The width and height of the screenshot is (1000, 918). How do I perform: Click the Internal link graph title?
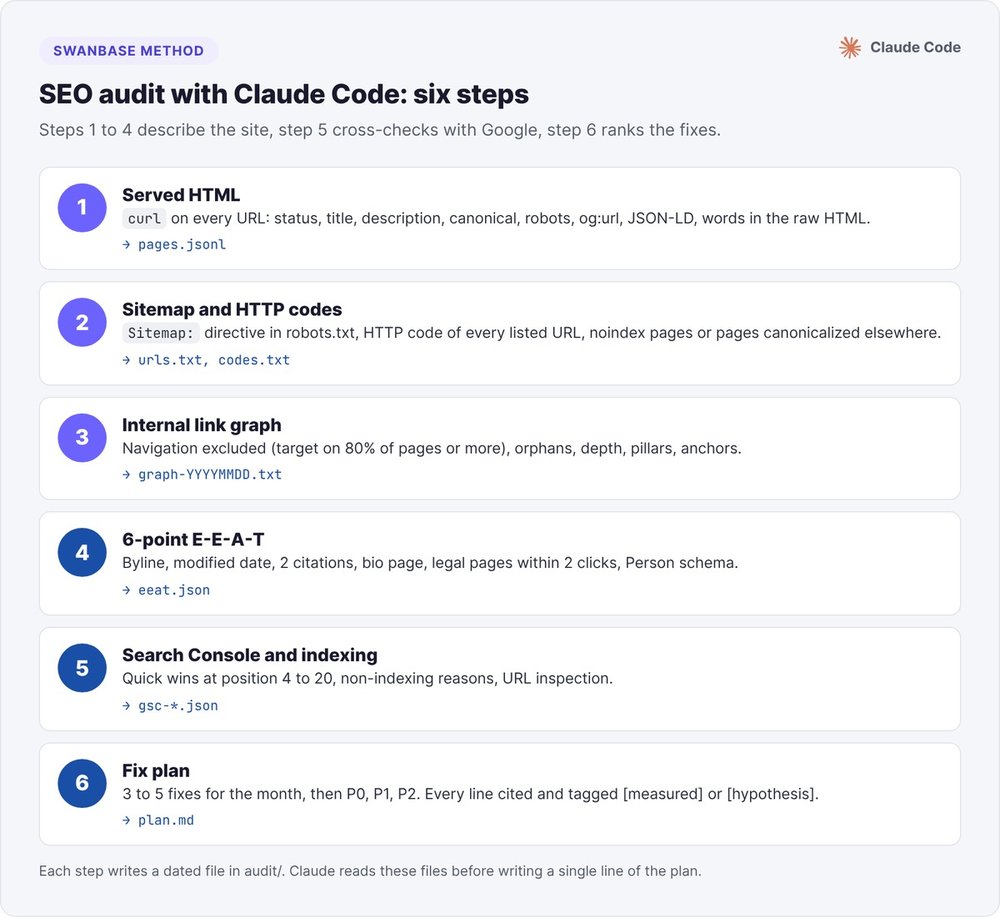point(202,426)
